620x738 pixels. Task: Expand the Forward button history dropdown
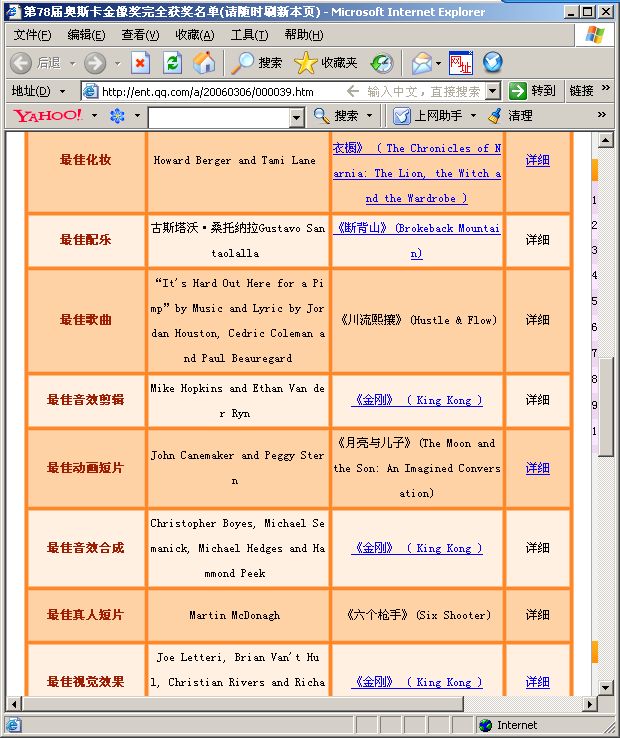point(117,63)
